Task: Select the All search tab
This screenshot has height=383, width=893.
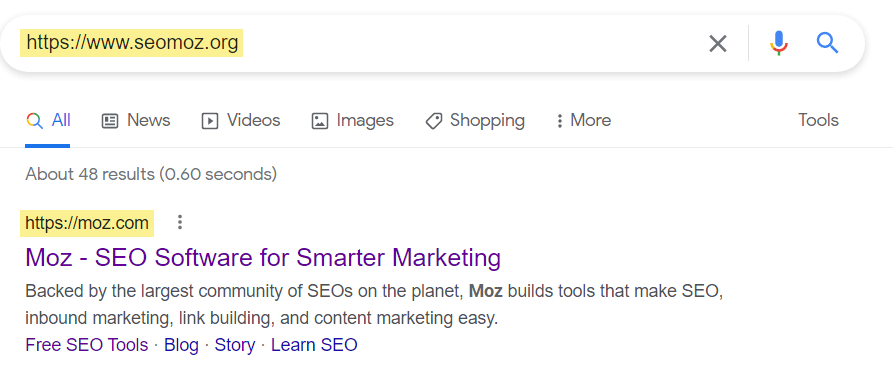Action: coord(48,121)
